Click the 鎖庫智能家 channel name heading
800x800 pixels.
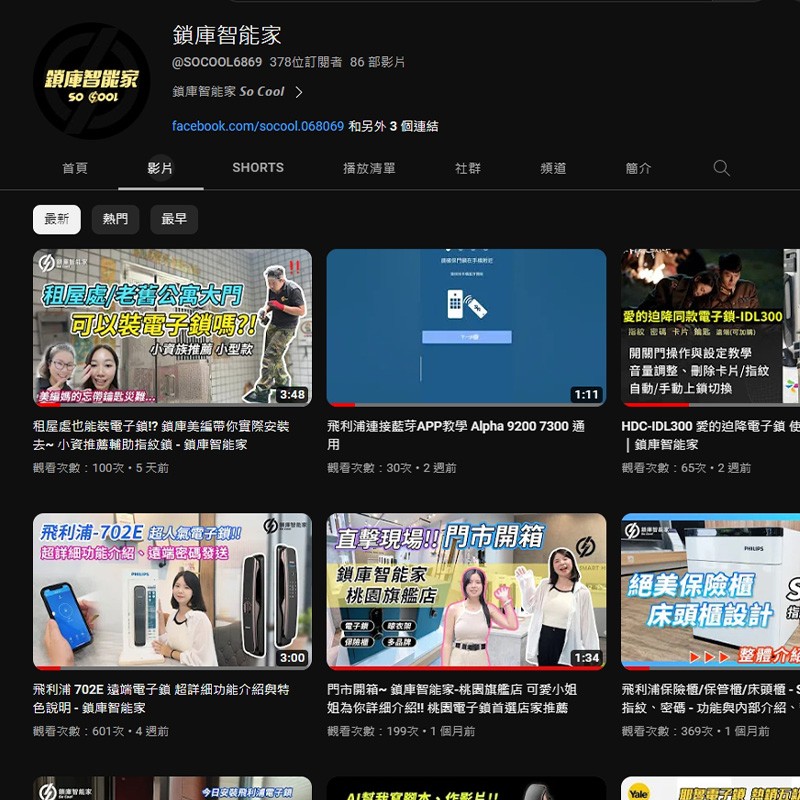pos(227,35)
